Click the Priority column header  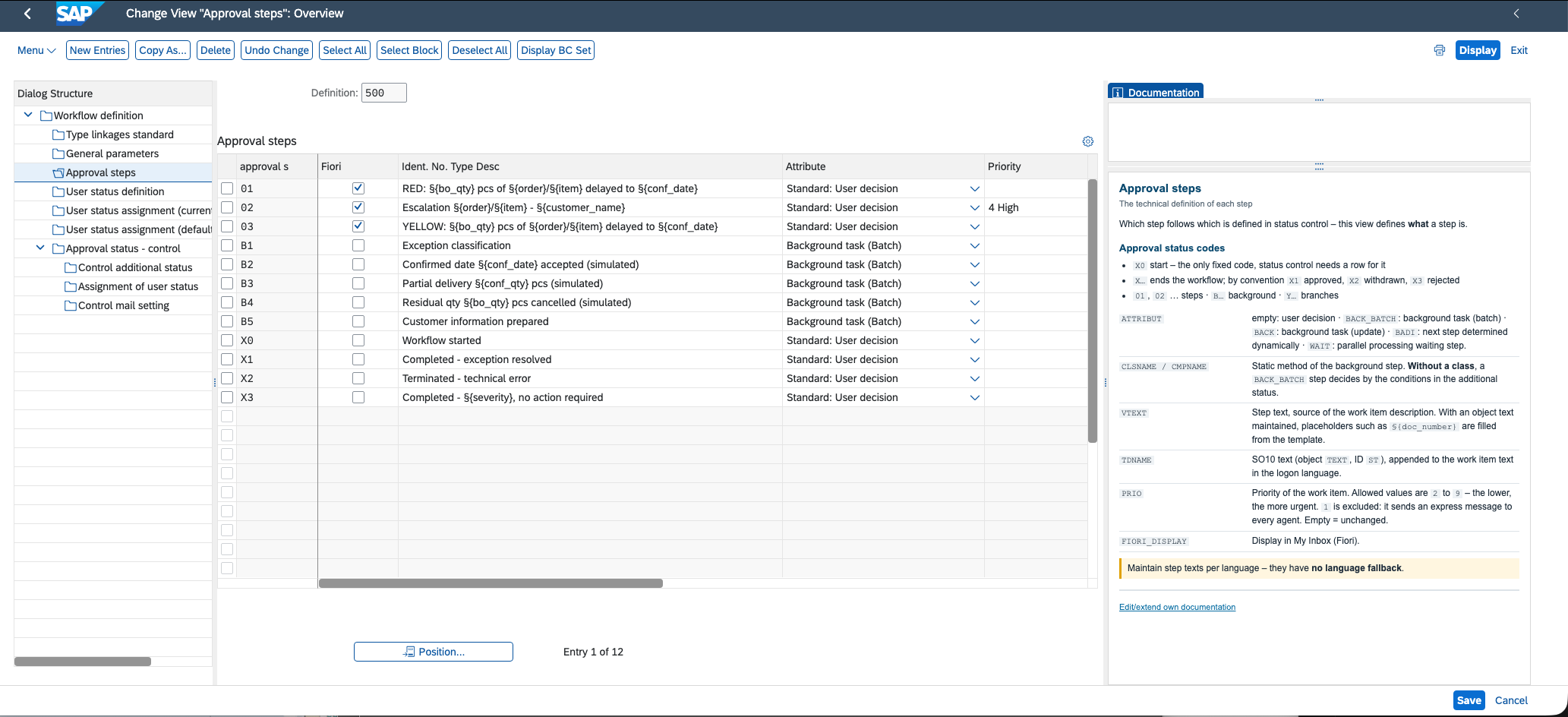pyautogui.click(x=1036, y=166)
